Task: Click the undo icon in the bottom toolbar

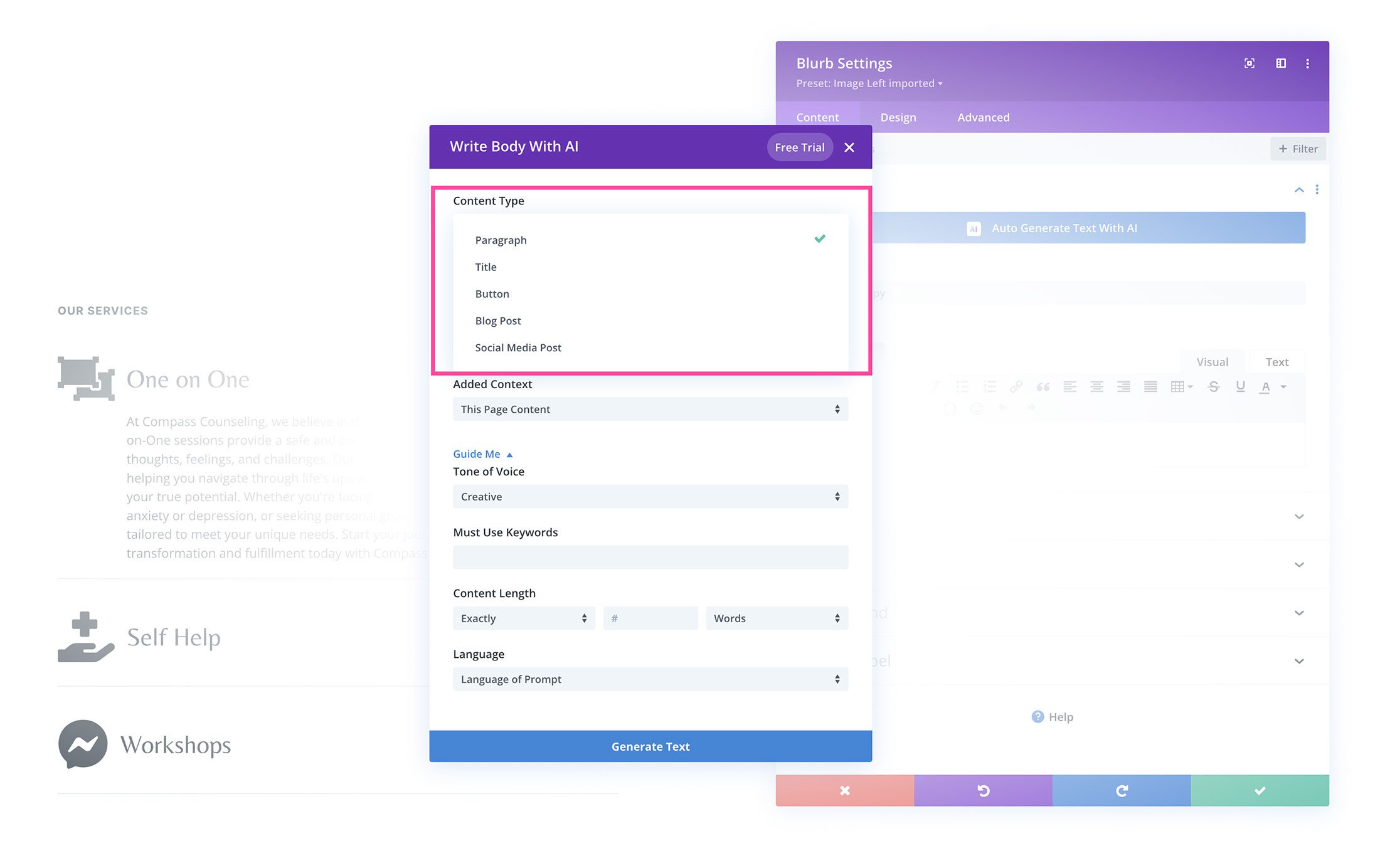Action: click(984, 789)
